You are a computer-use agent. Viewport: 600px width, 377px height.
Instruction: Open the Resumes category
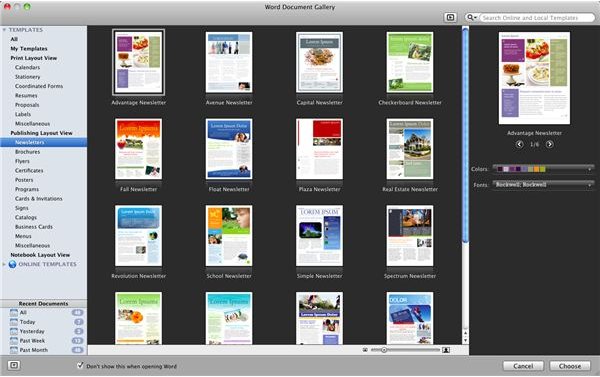click(26, 95)
